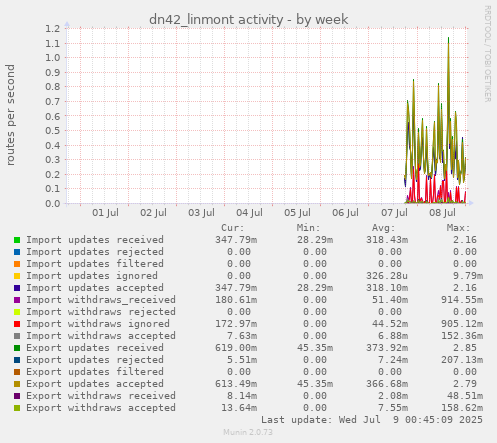Click the red Import withdraws ignored swatch
This screenshot has height=443, width=497.
pyautogui.click(x=17, y=324)
